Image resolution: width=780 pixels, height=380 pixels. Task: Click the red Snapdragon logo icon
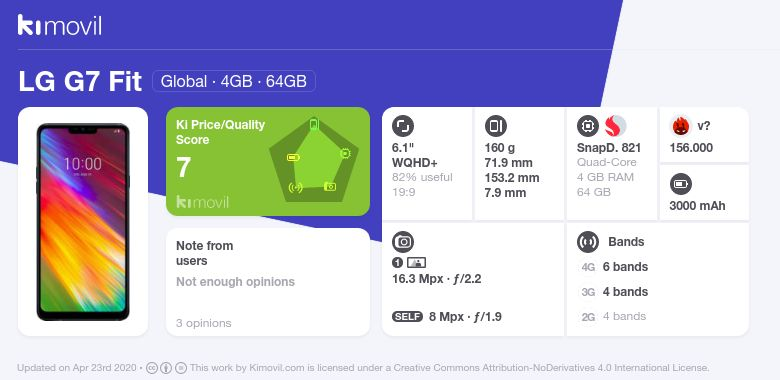click(615, 126)
